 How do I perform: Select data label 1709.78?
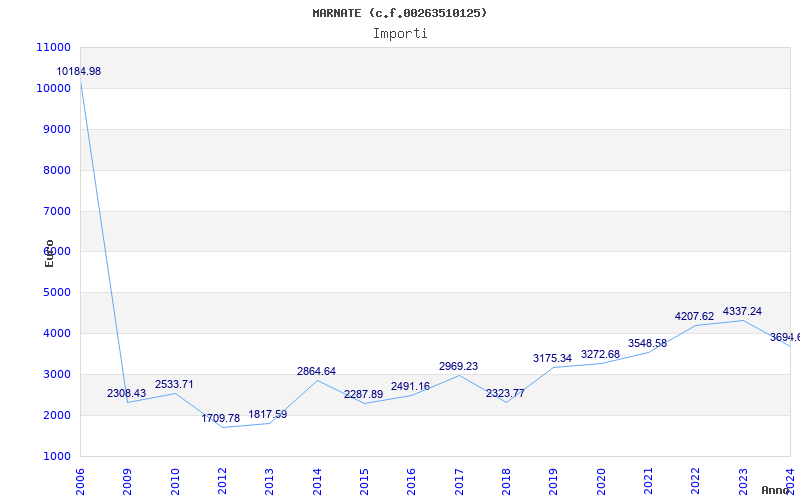coord(220,418)
